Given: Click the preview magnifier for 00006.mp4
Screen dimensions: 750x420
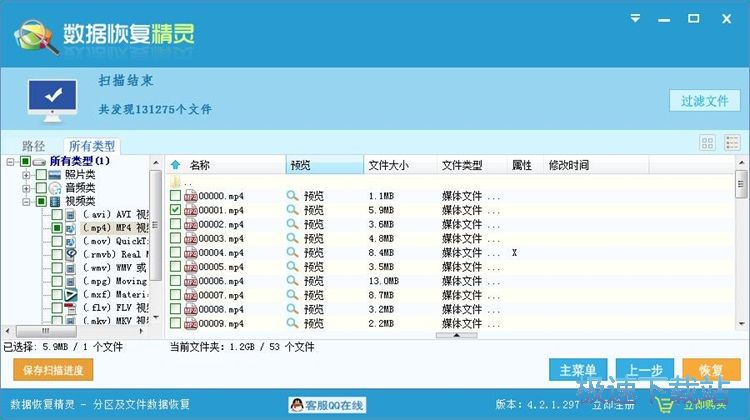Looking at the screenshot, I should (293, 282).
